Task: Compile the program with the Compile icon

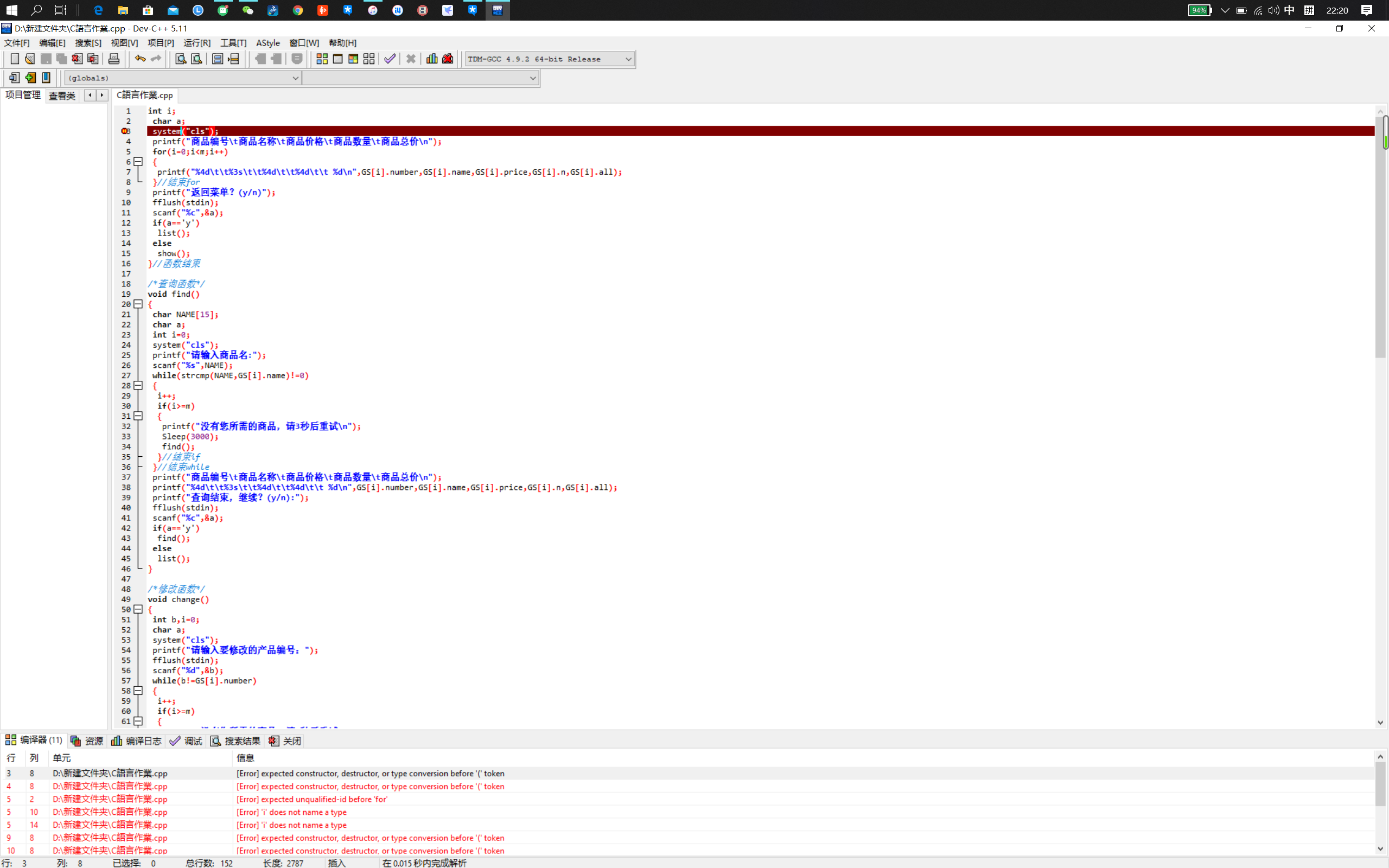Action: 322,59
